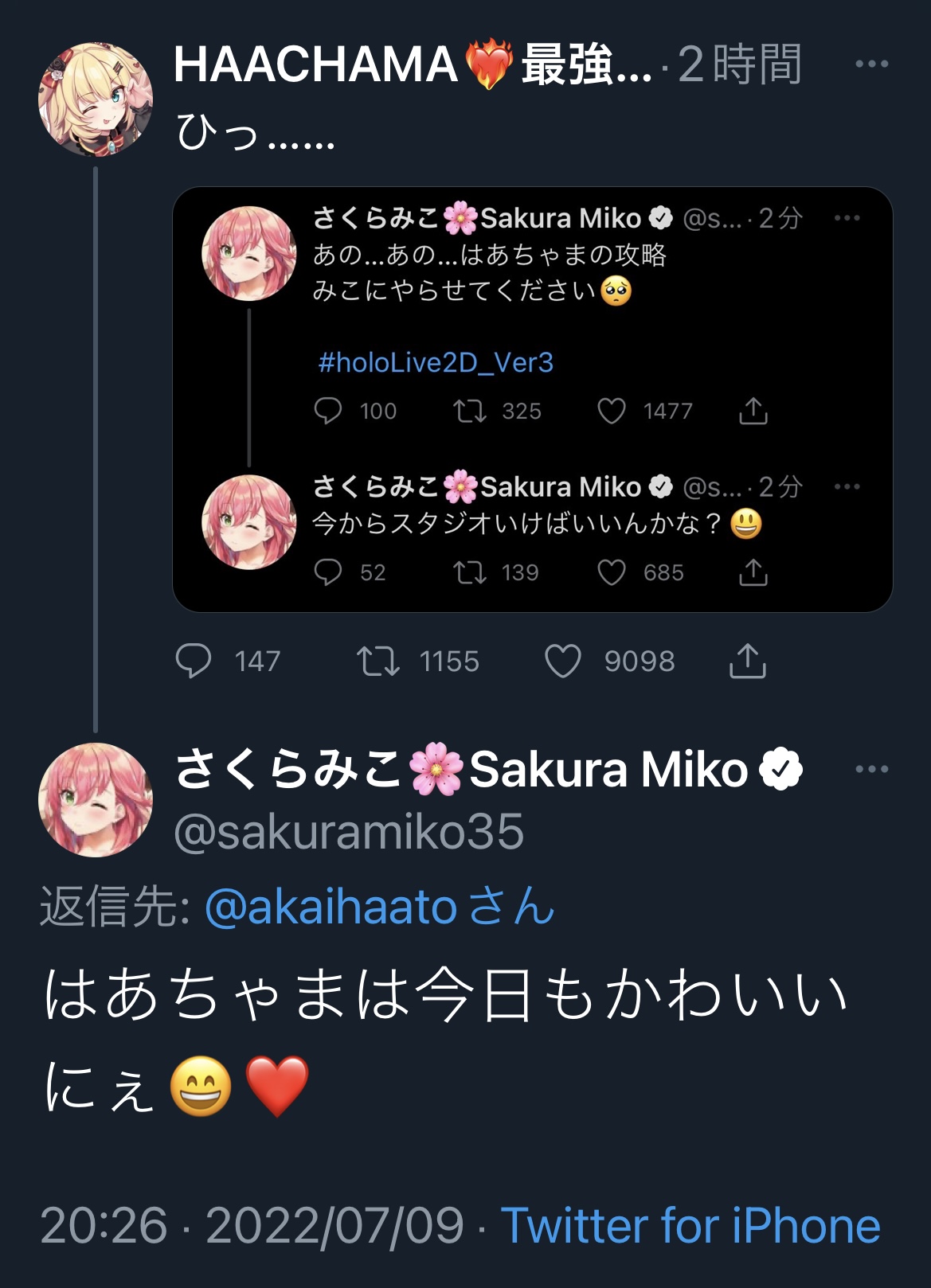Open more options on first quoted tweet
Screen dimensions: 931x1288
(x=847, y=218)
